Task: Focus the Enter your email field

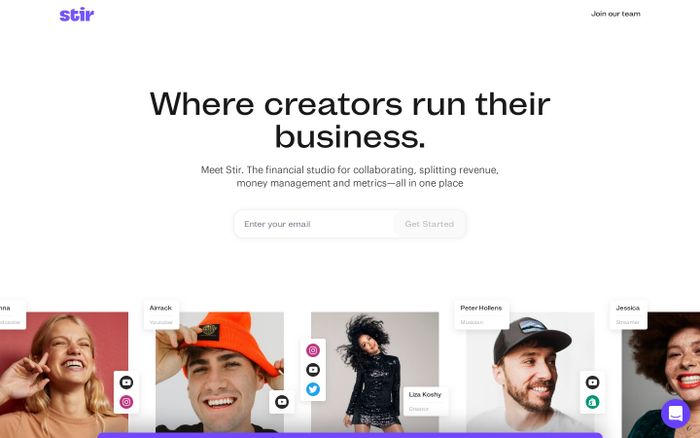Action: coord(315,224)
